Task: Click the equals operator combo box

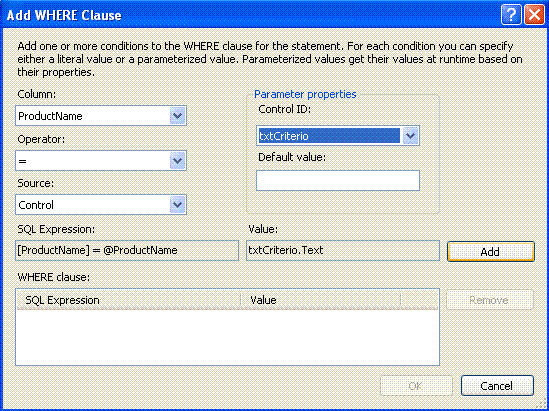Action: (101, 160)
